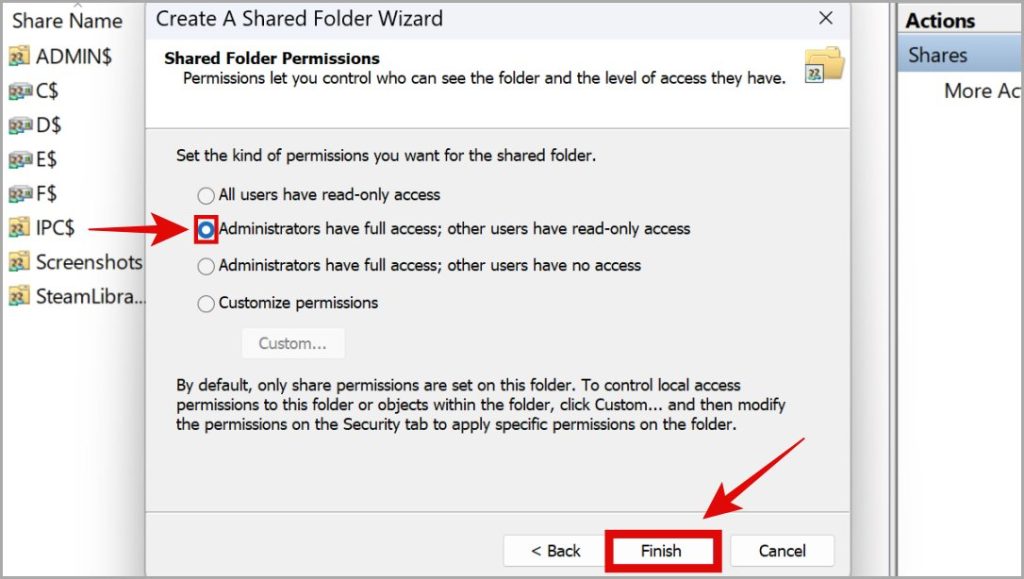Select administrators full, others read-only access
The width and height of the screenshot is (1024, 579).
206,230
